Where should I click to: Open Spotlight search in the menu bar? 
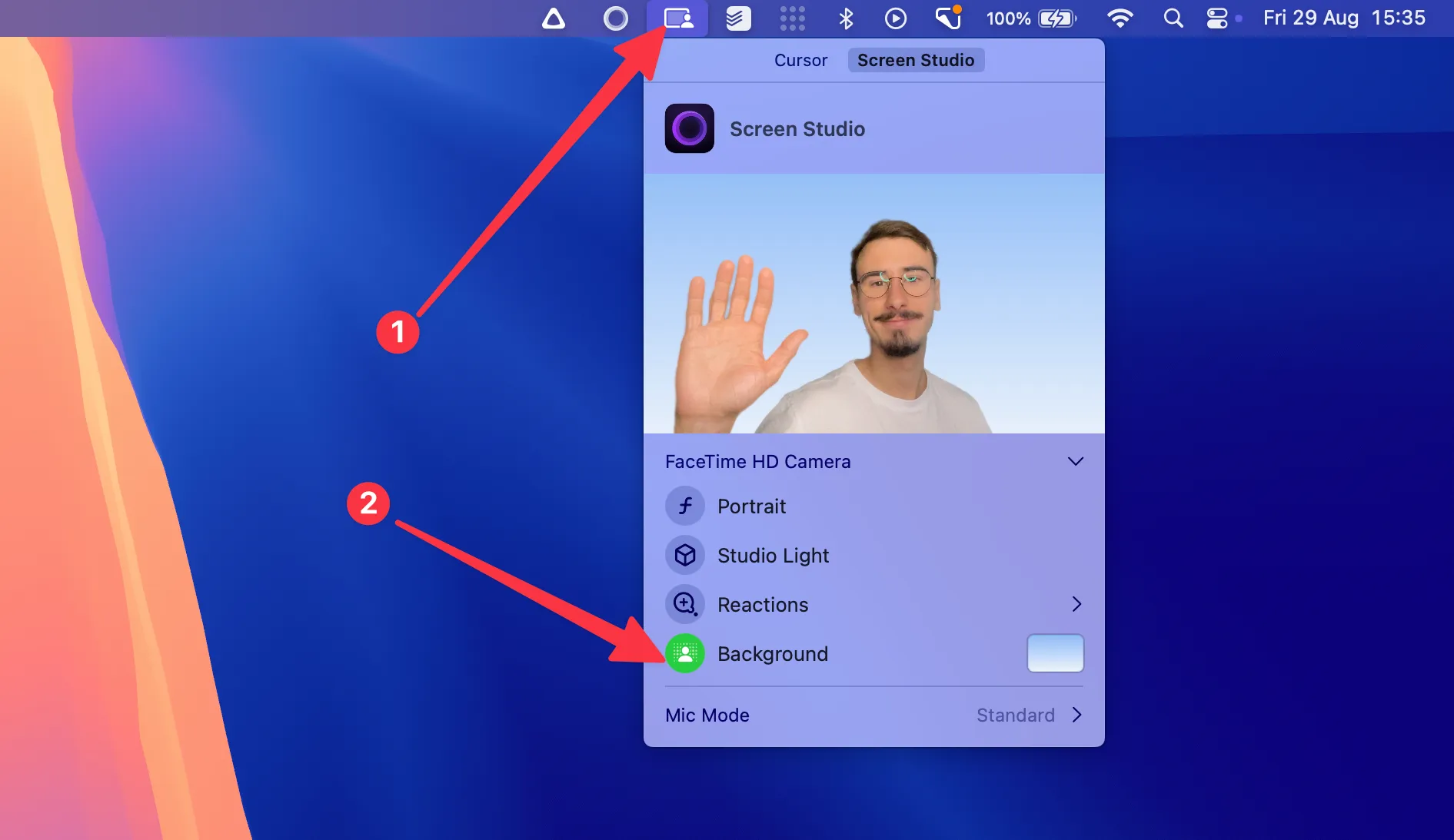tap(1173, 18)
